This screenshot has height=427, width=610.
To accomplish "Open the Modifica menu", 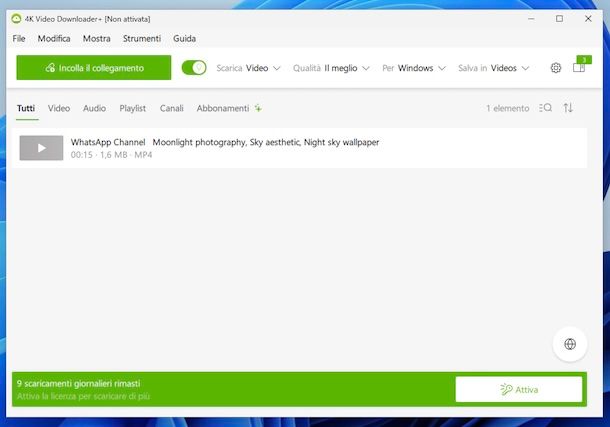I will click(x=54, y=38).
